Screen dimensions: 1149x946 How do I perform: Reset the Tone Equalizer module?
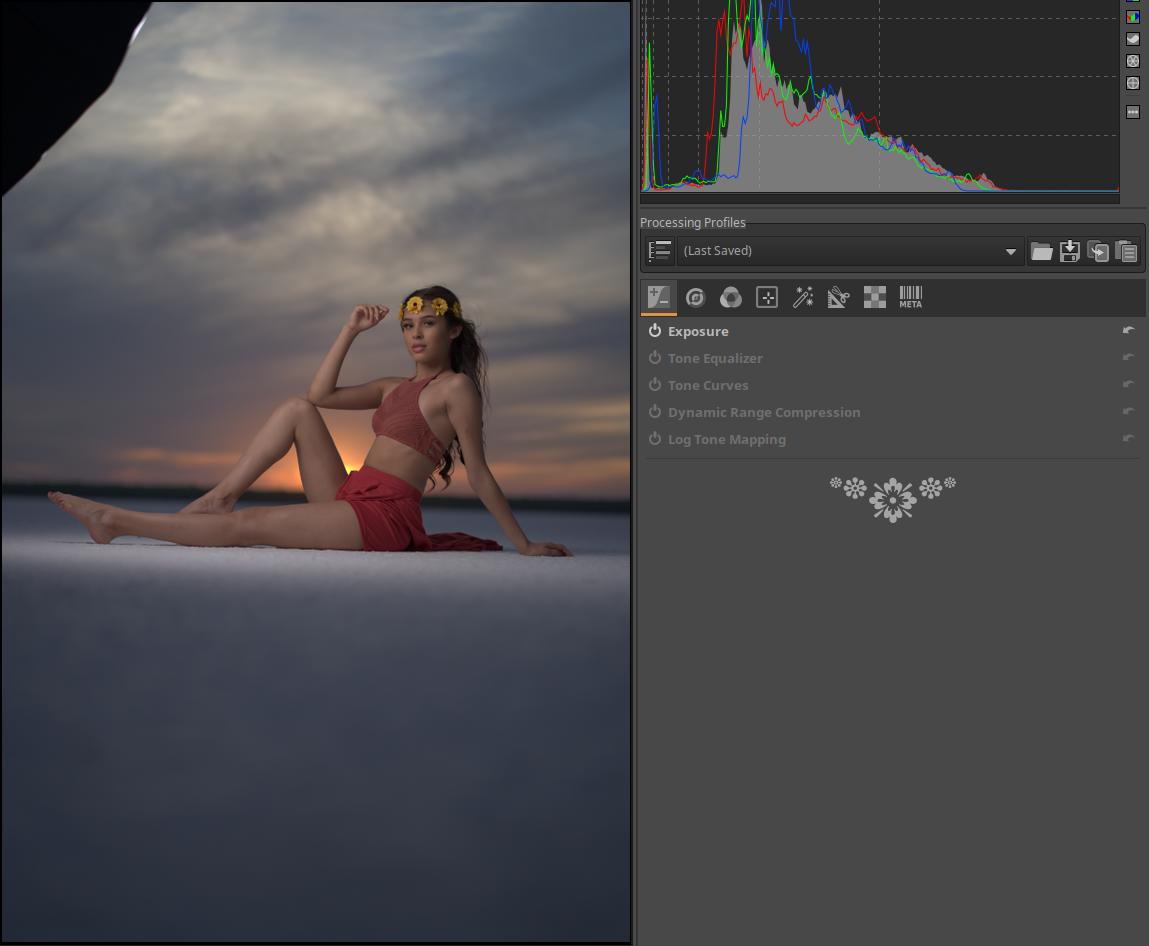pos(1128,357)
